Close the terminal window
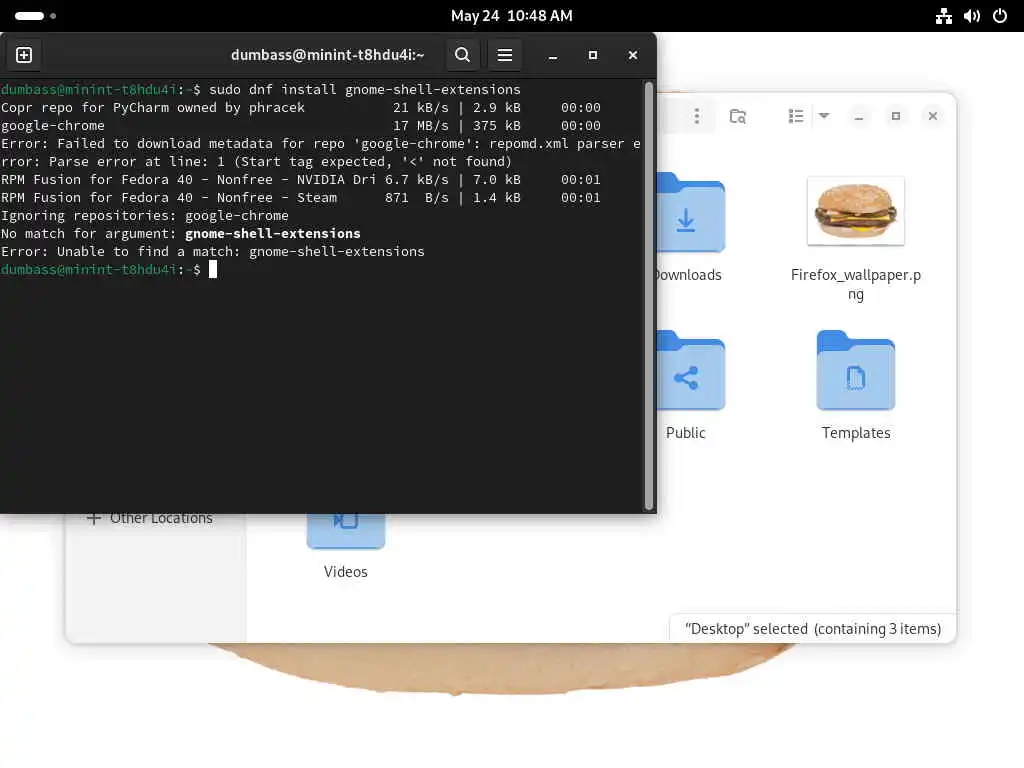 tap(632, 56)
